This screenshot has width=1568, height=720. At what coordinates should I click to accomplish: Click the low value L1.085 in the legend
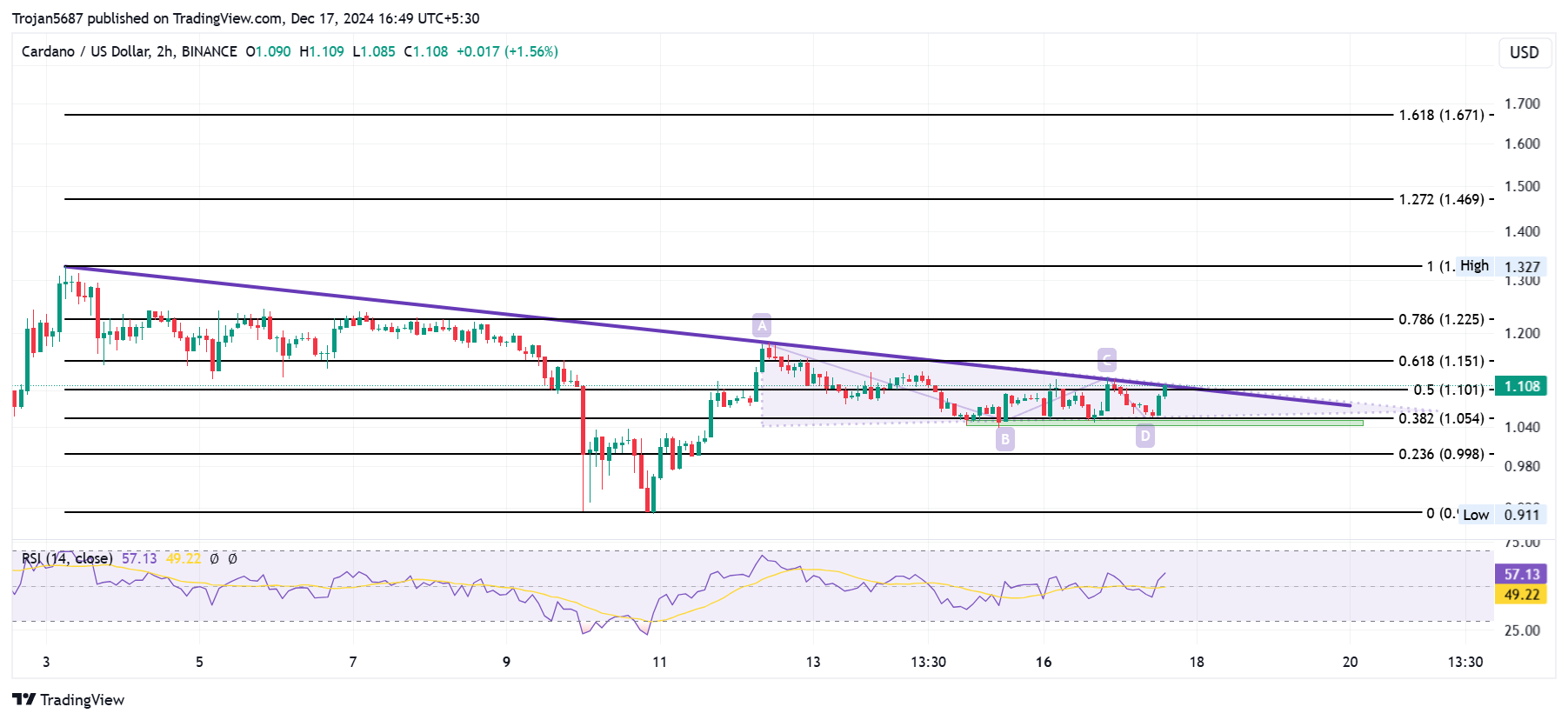coord(374,51)
